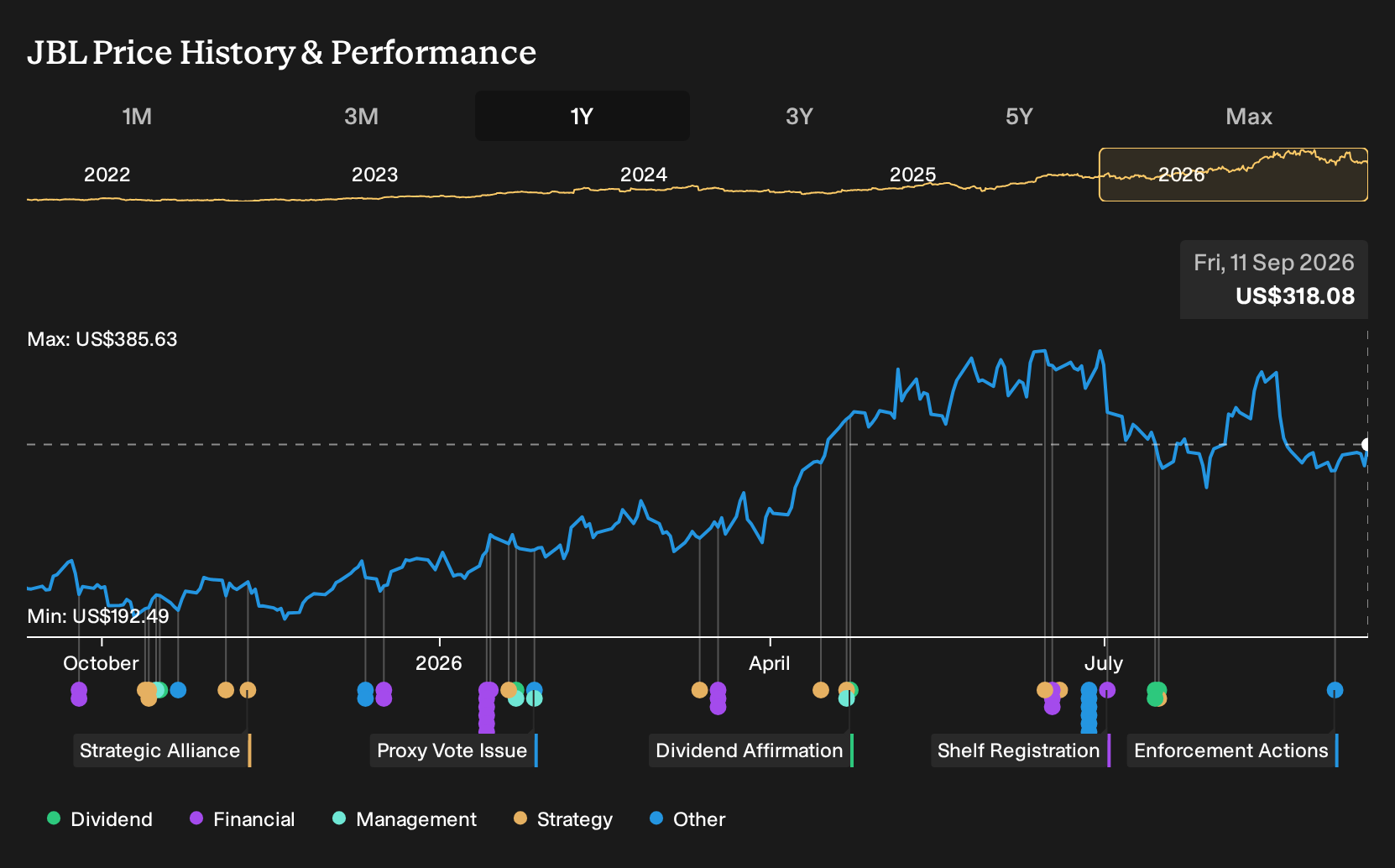This screenshot has height=868, width=1395.
Task: Click the orange strategy dot above Strategic Alliance
Action: 248,690
